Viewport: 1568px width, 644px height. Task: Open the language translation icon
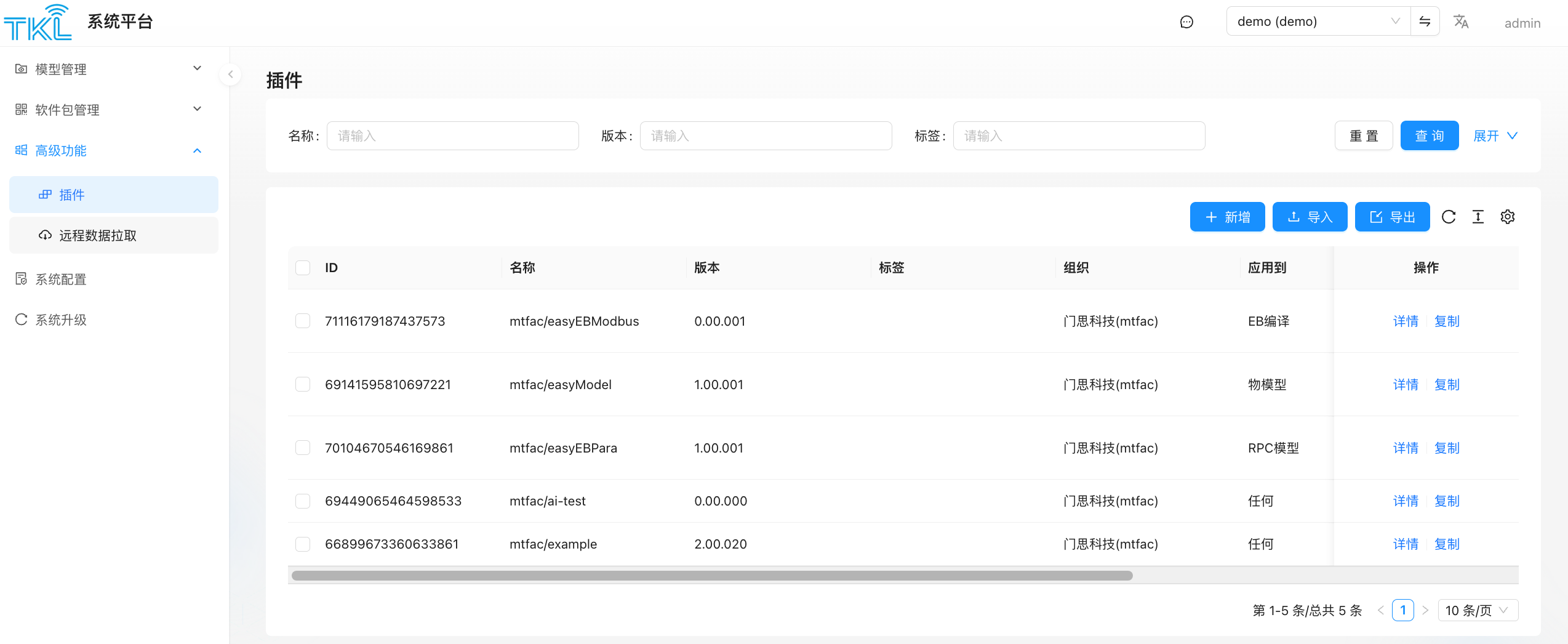[x=1461, y=22]
